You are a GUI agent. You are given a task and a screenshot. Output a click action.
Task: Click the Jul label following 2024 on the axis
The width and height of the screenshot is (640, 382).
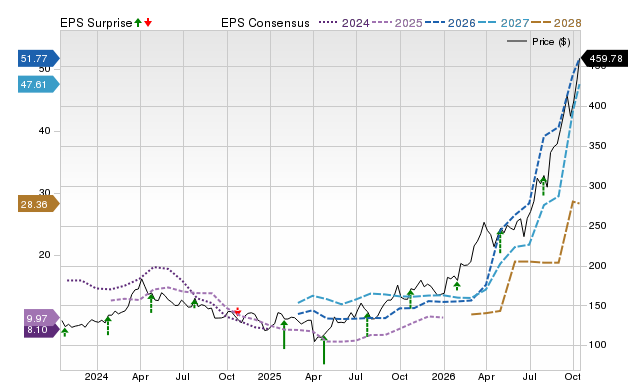182,376
